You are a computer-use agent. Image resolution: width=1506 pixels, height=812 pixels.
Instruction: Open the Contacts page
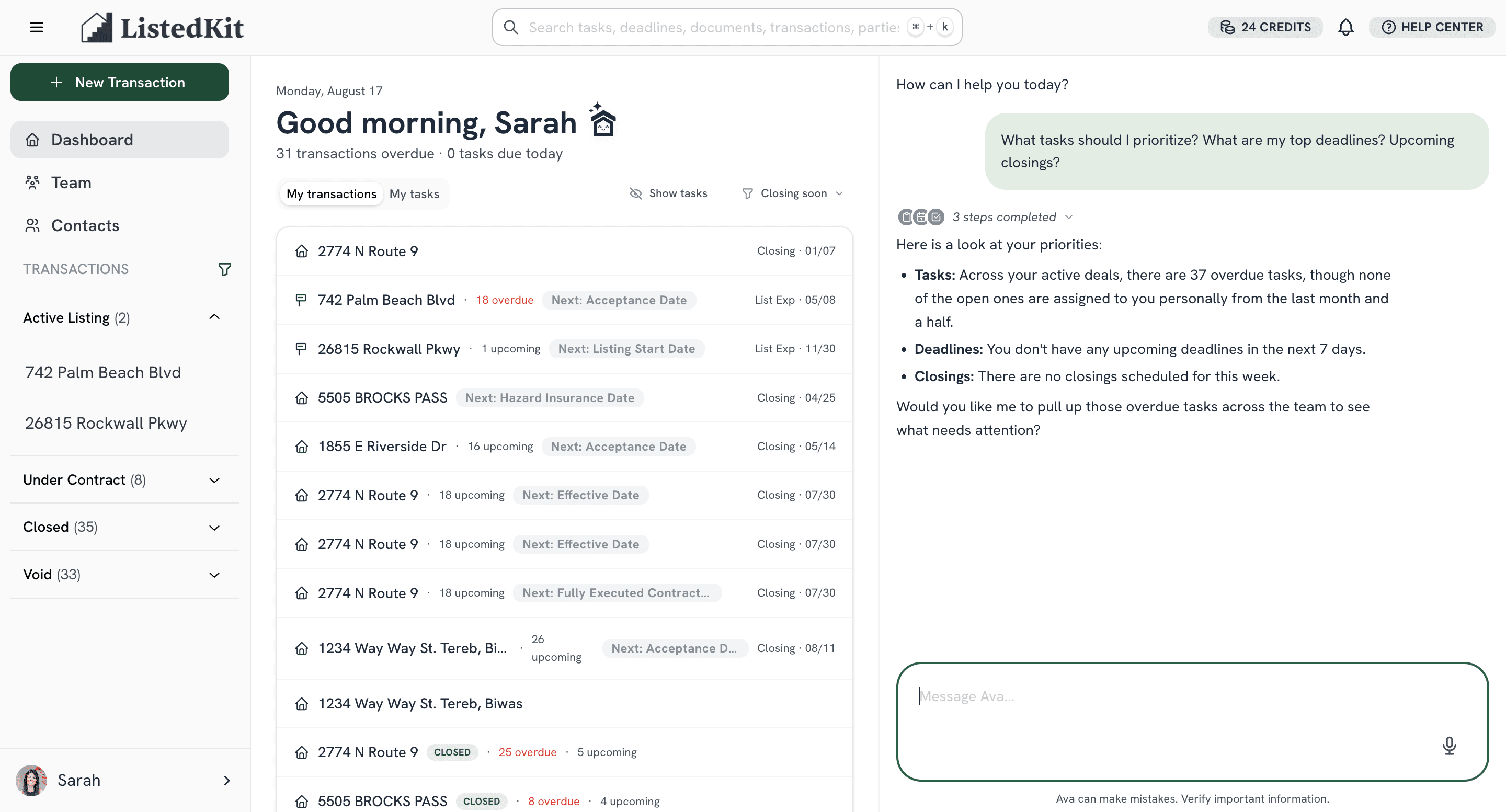point(119,226)
